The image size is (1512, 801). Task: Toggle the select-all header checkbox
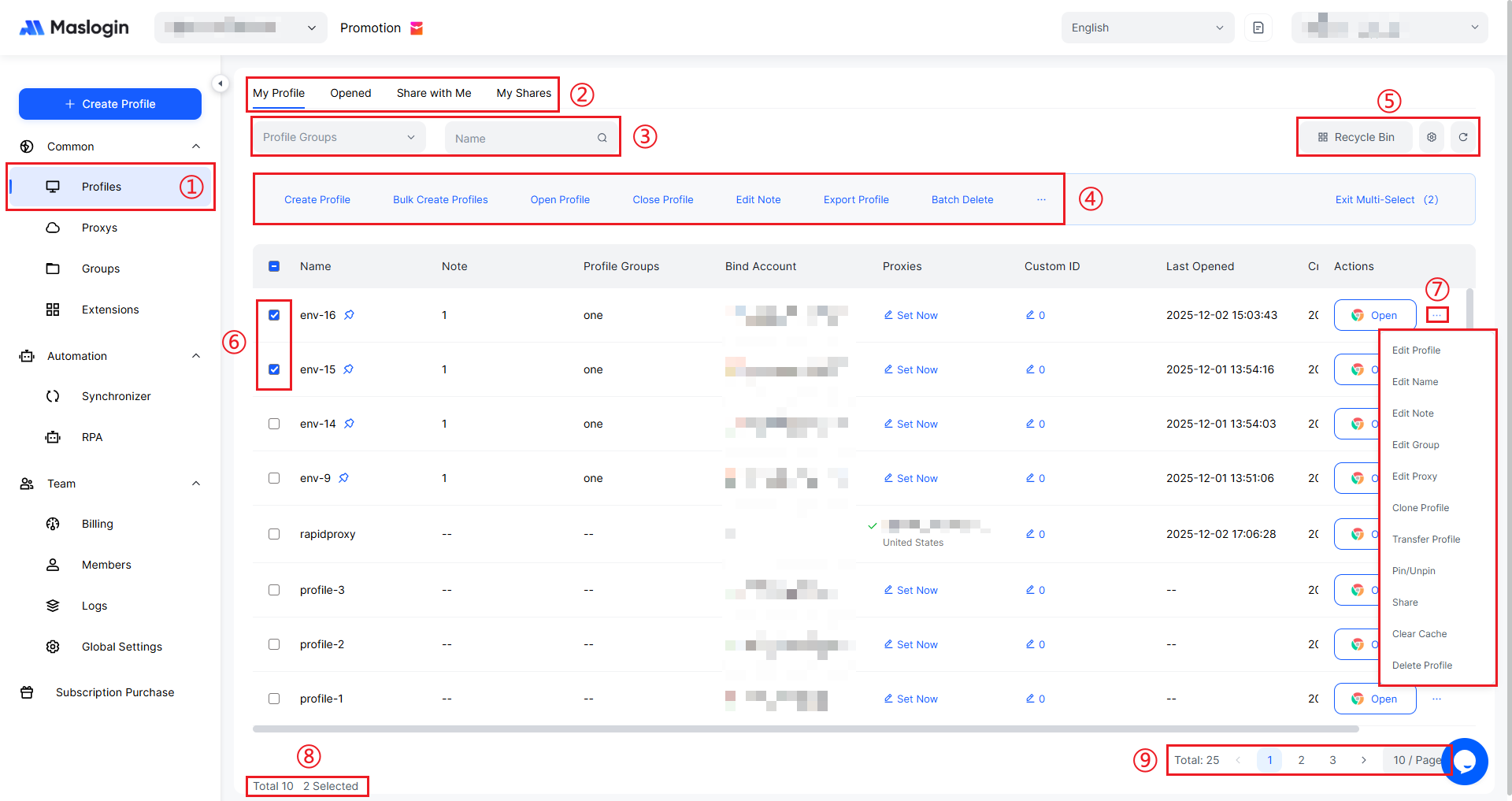274,266
